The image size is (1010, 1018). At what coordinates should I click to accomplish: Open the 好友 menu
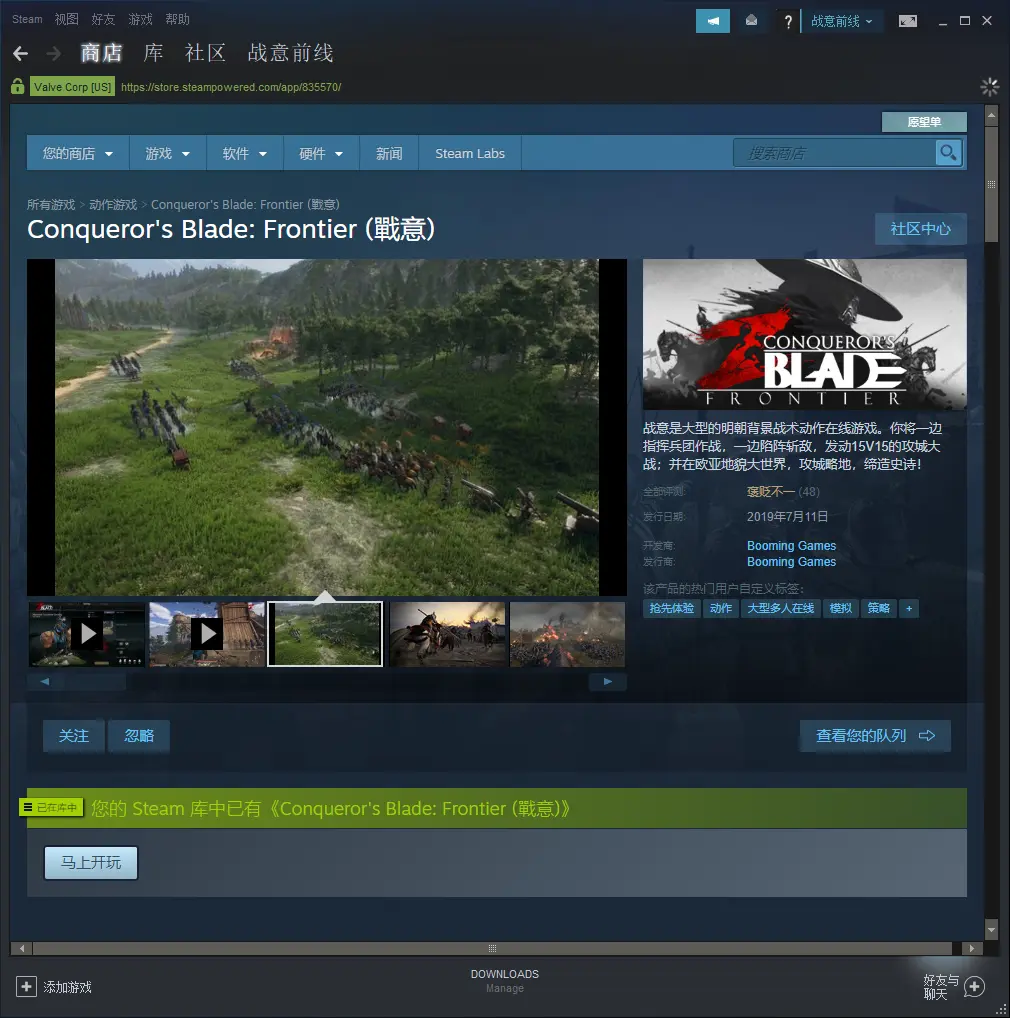click(103, 19)
